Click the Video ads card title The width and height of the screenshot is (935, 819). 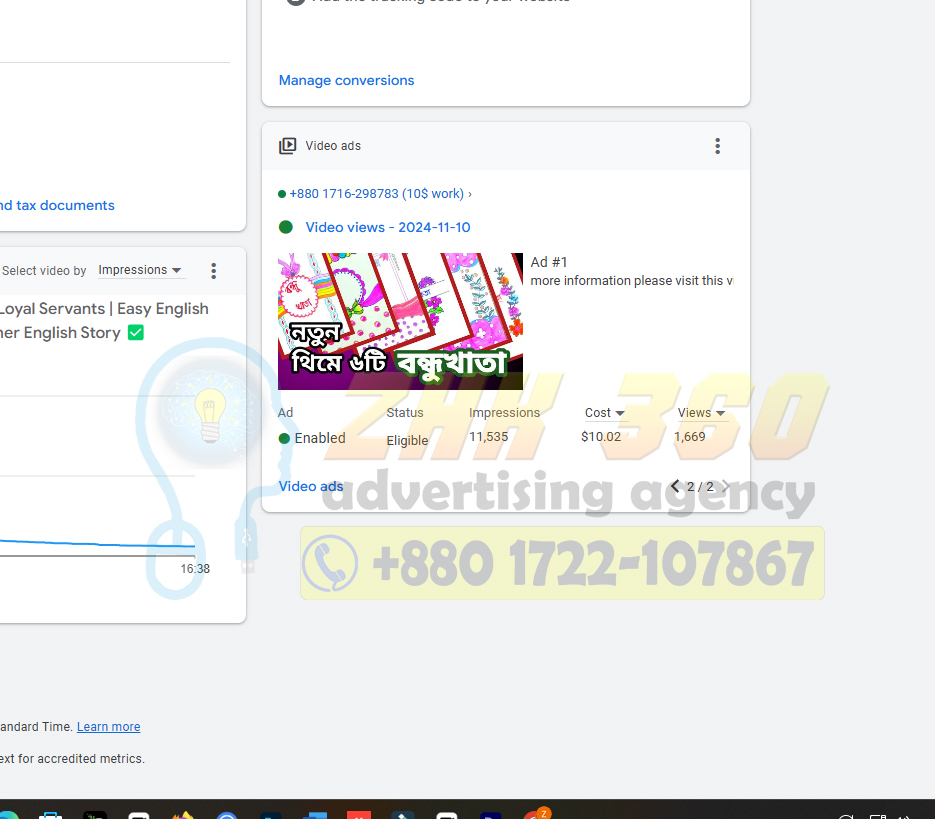click(333, 146)
